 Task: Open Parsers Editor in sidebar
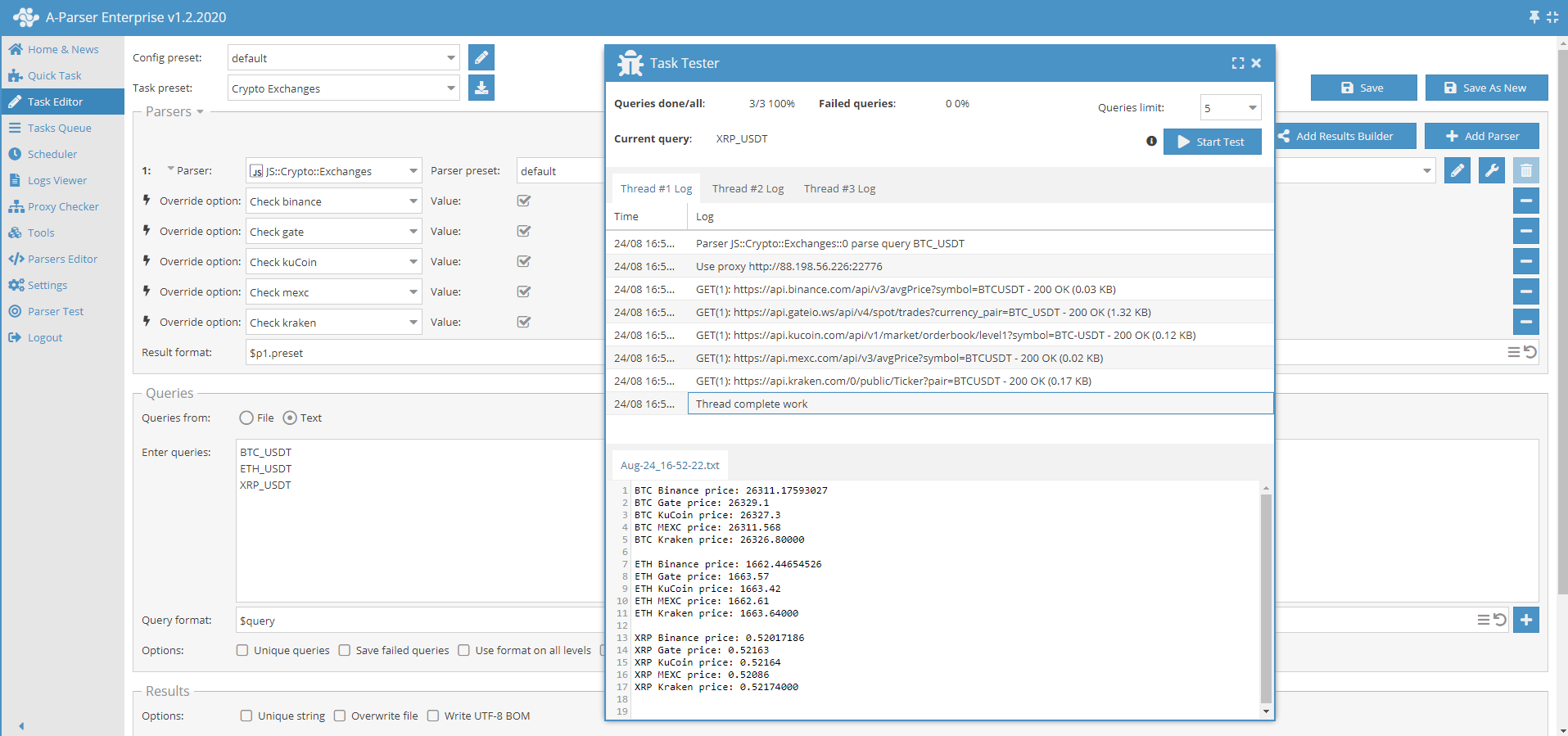point(62,259)
